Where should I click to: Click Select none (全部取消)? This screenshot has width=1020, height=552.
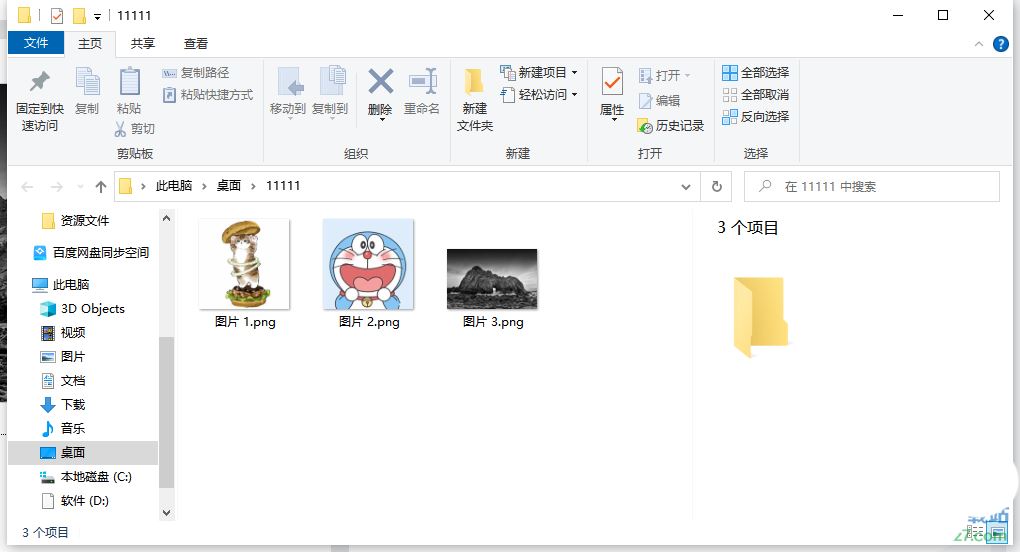756,95
